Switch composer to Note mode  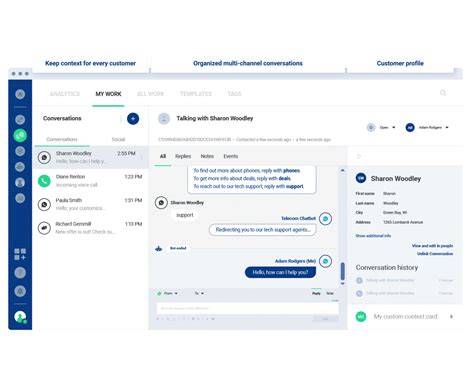point(330,293)
